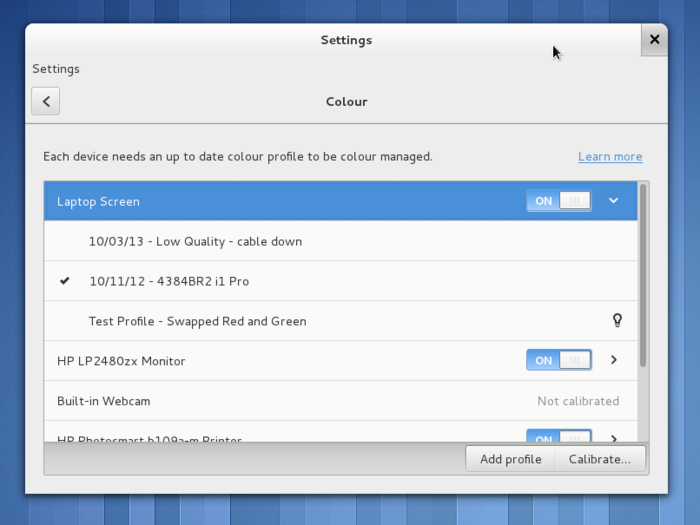Click the lightbulb icon on Test Profile
Screen dimensions: 700x525
point(617,321)
